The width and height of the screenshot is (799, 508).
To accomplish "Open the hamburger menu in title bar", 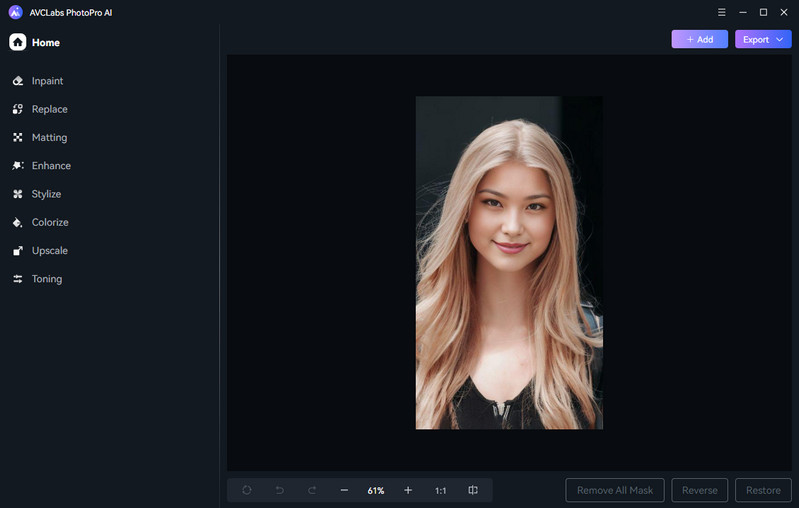I will tap(722, 12).
